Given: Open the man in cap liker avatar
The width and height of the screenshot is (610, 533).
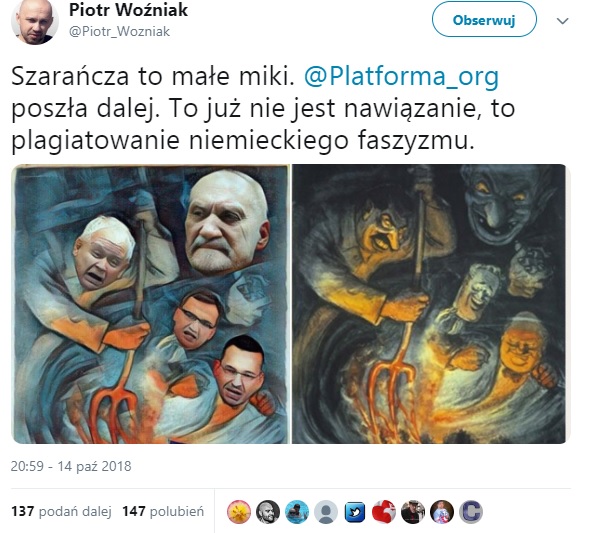Looking at the screenshot, I should click(413, 512).
